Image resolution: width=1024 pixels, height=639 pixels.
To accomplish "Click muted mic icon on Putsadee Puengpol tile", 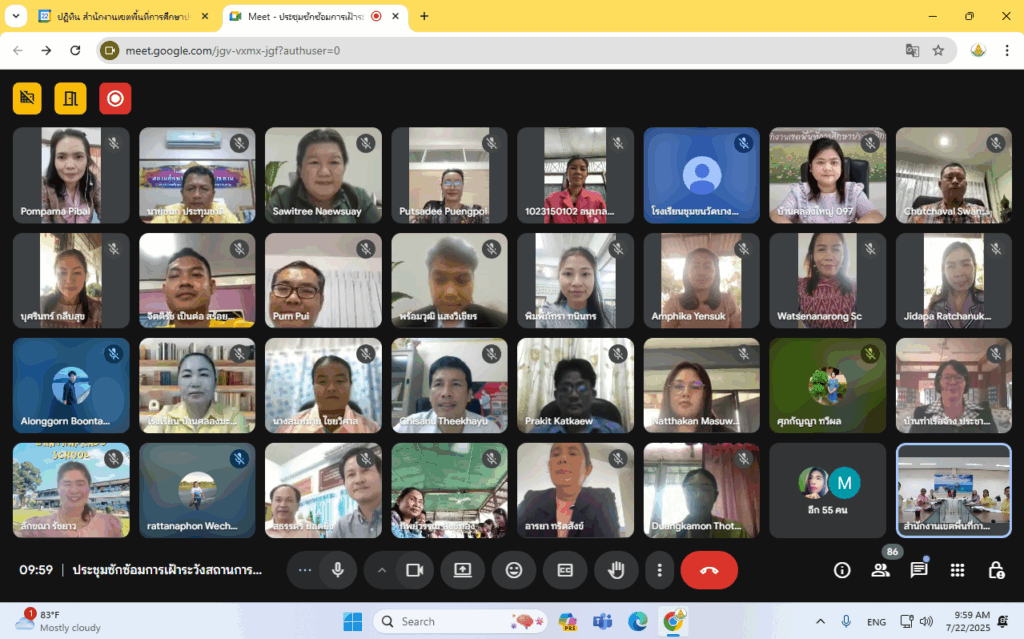I will pyautogui.click(x=492, y=143).
